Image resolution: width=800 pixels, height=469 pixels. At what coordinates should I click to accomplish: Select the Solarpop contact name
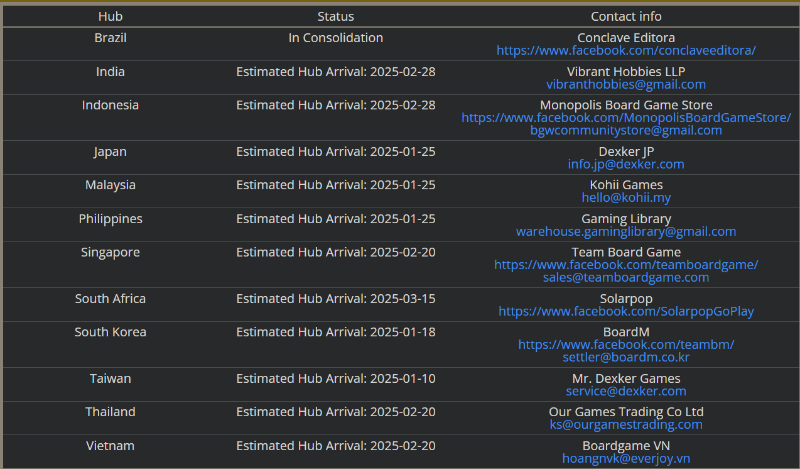(626, 299)
